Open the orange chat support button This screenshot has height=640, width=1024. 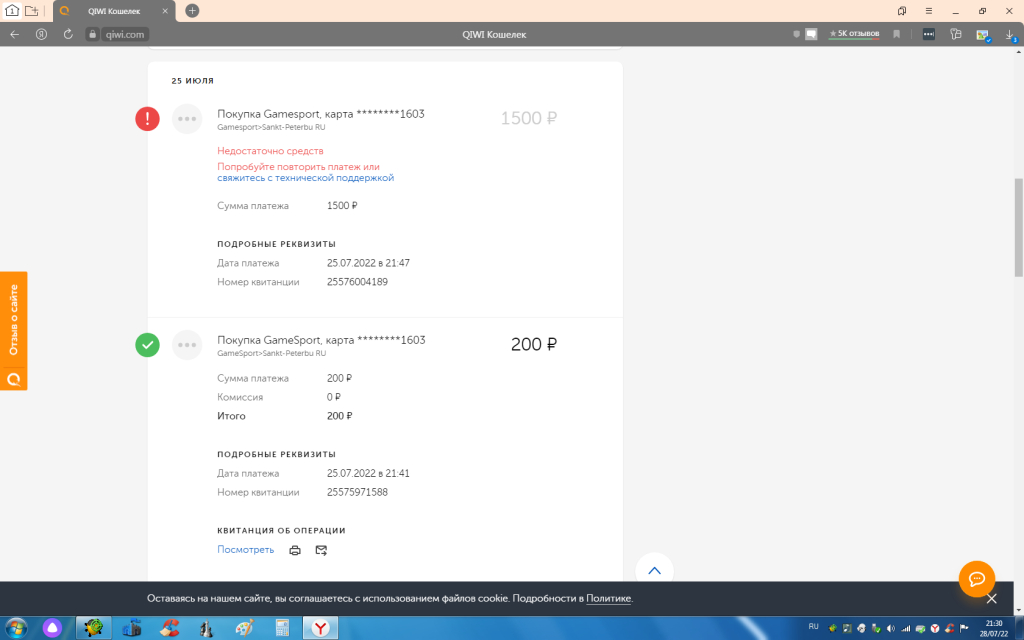pyautogui.click(x=977, y=579)
